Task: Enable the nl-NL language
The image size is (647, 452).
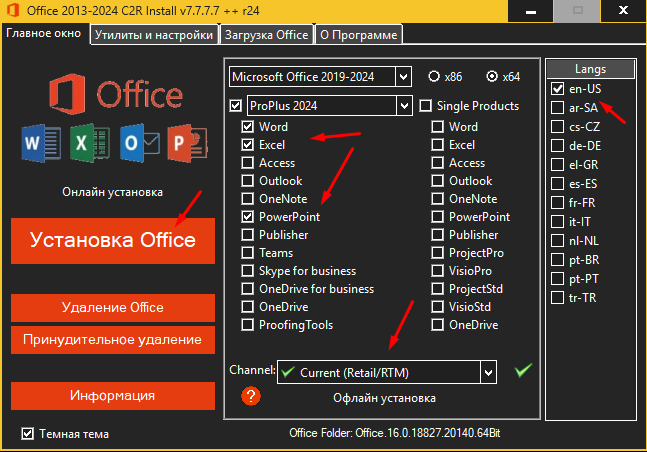Action: 557,241
